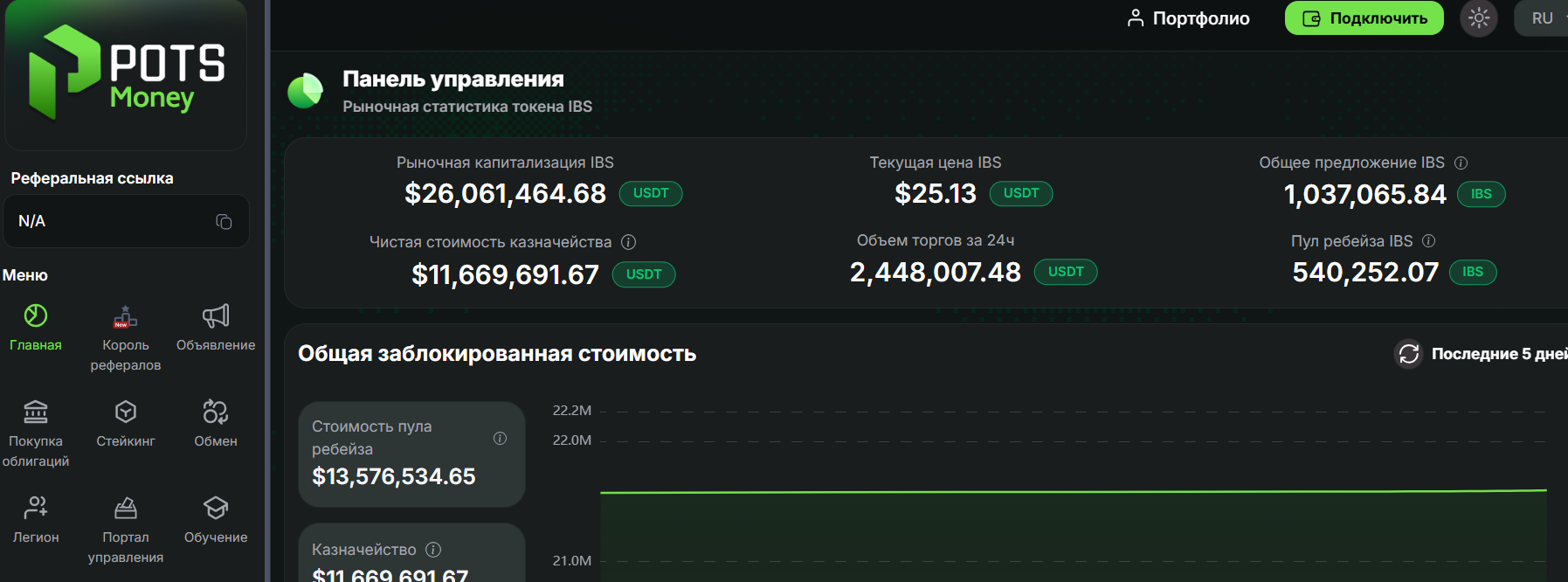1568x582 pixels.
Task: Copy the referral link N/A
Action: [x=224, y=222]
